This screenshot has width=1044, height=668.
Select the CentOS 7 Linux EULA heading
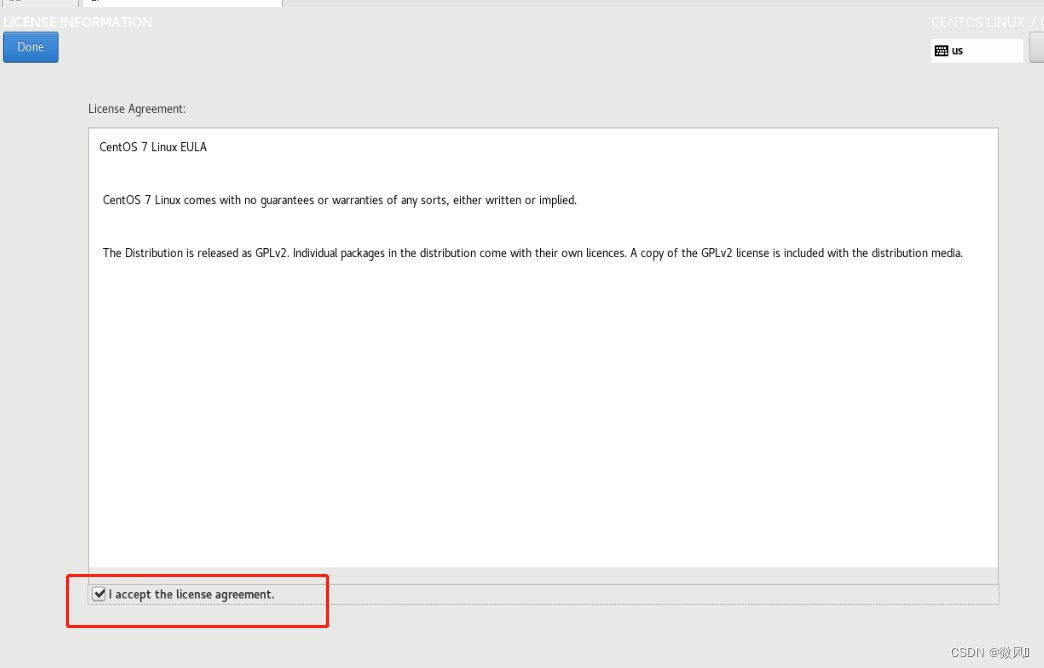coord(153,147)
